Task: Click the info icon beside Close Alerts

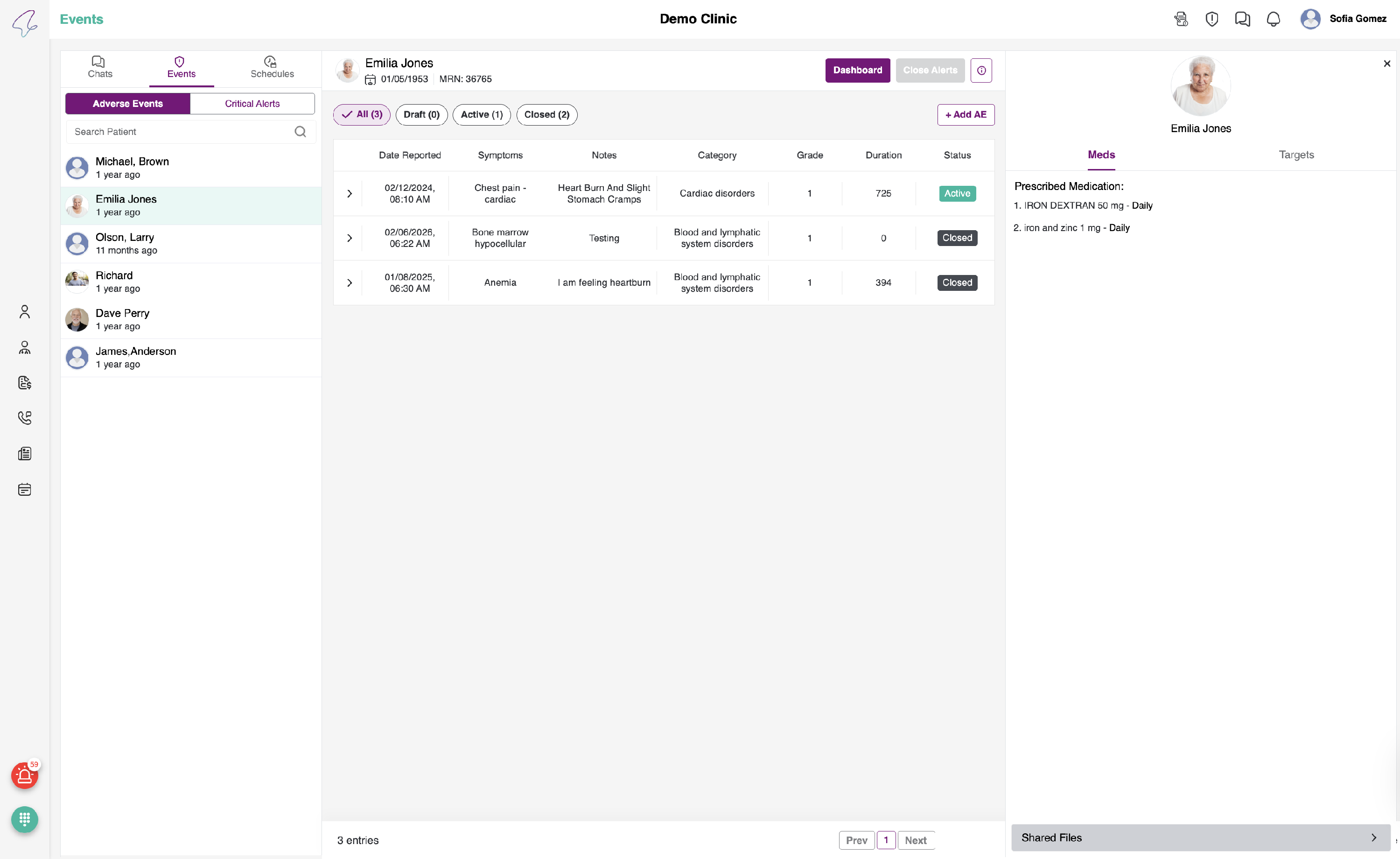Action: (x=980, y=70)
